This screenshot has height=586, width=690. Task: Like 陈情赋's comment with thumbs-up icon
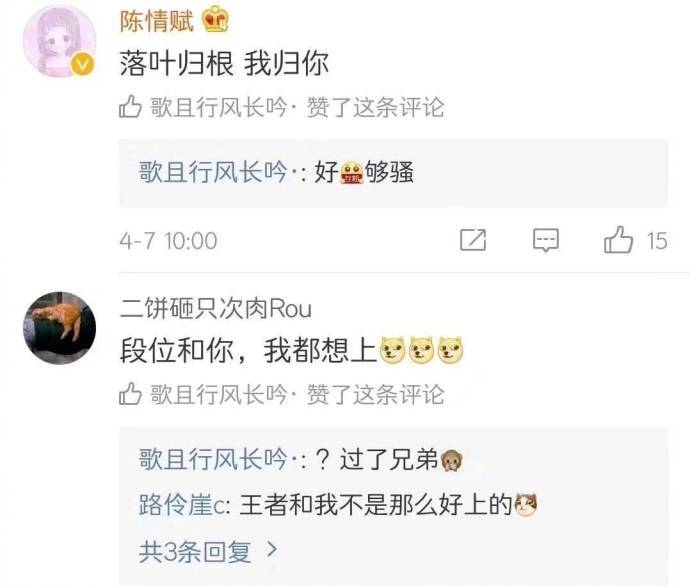tap(618, 240)
